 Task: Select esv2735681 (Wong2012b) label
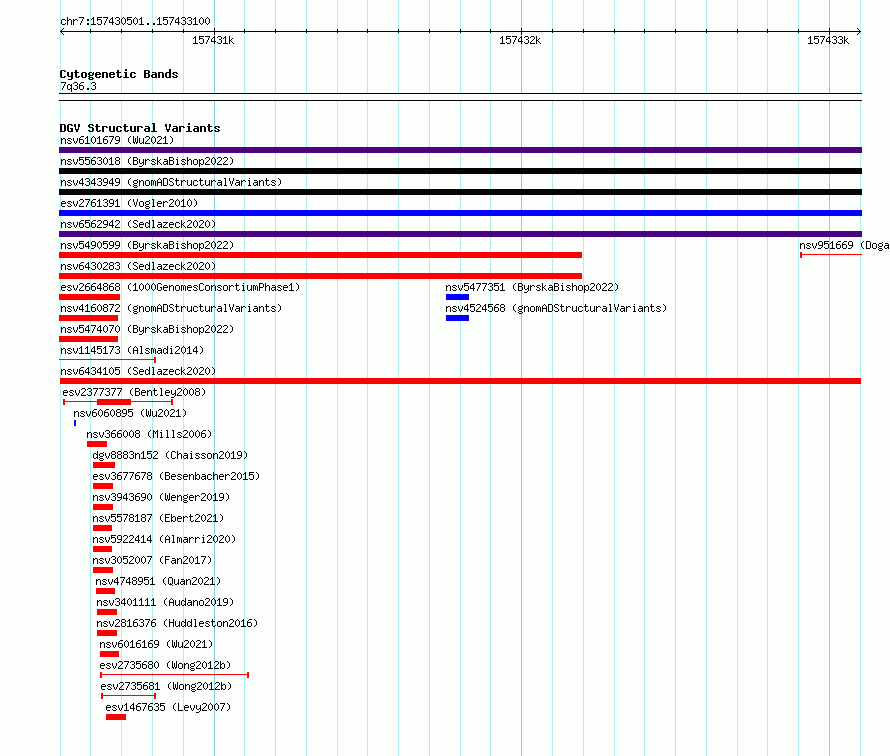(166, 686)
